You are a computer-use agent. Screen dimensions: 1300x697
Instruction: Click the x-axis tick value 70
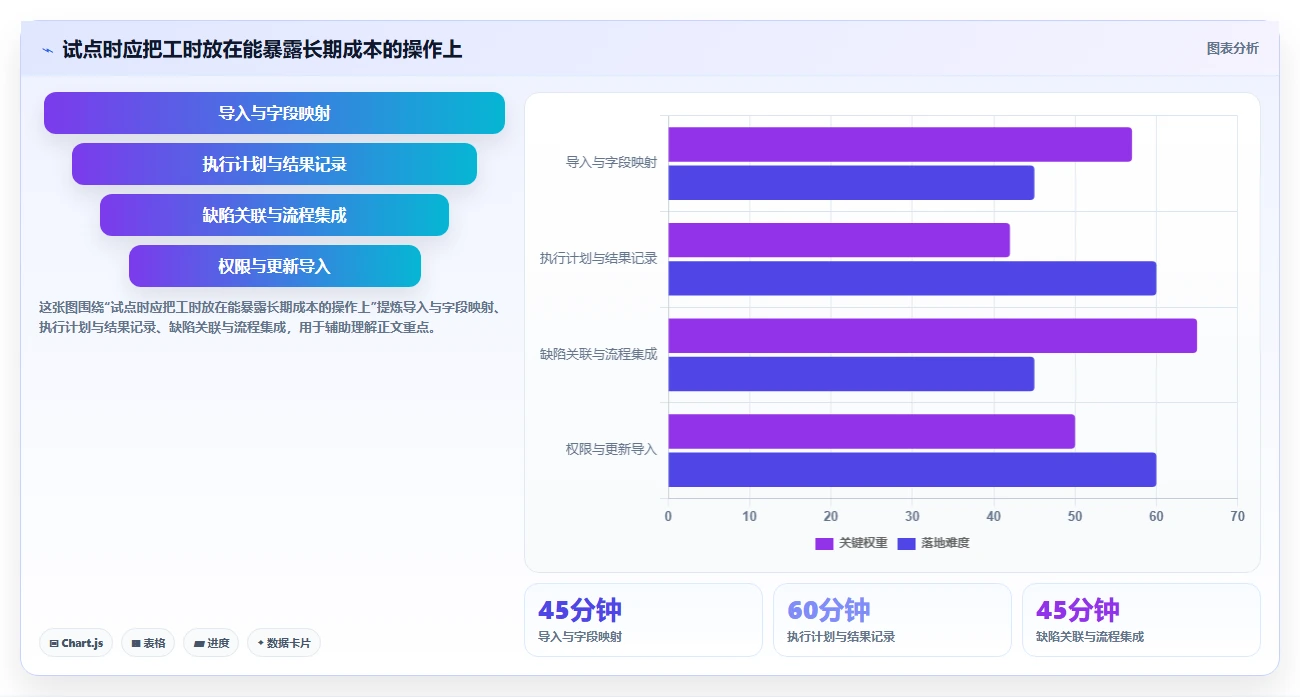(x=1238, y=516)
